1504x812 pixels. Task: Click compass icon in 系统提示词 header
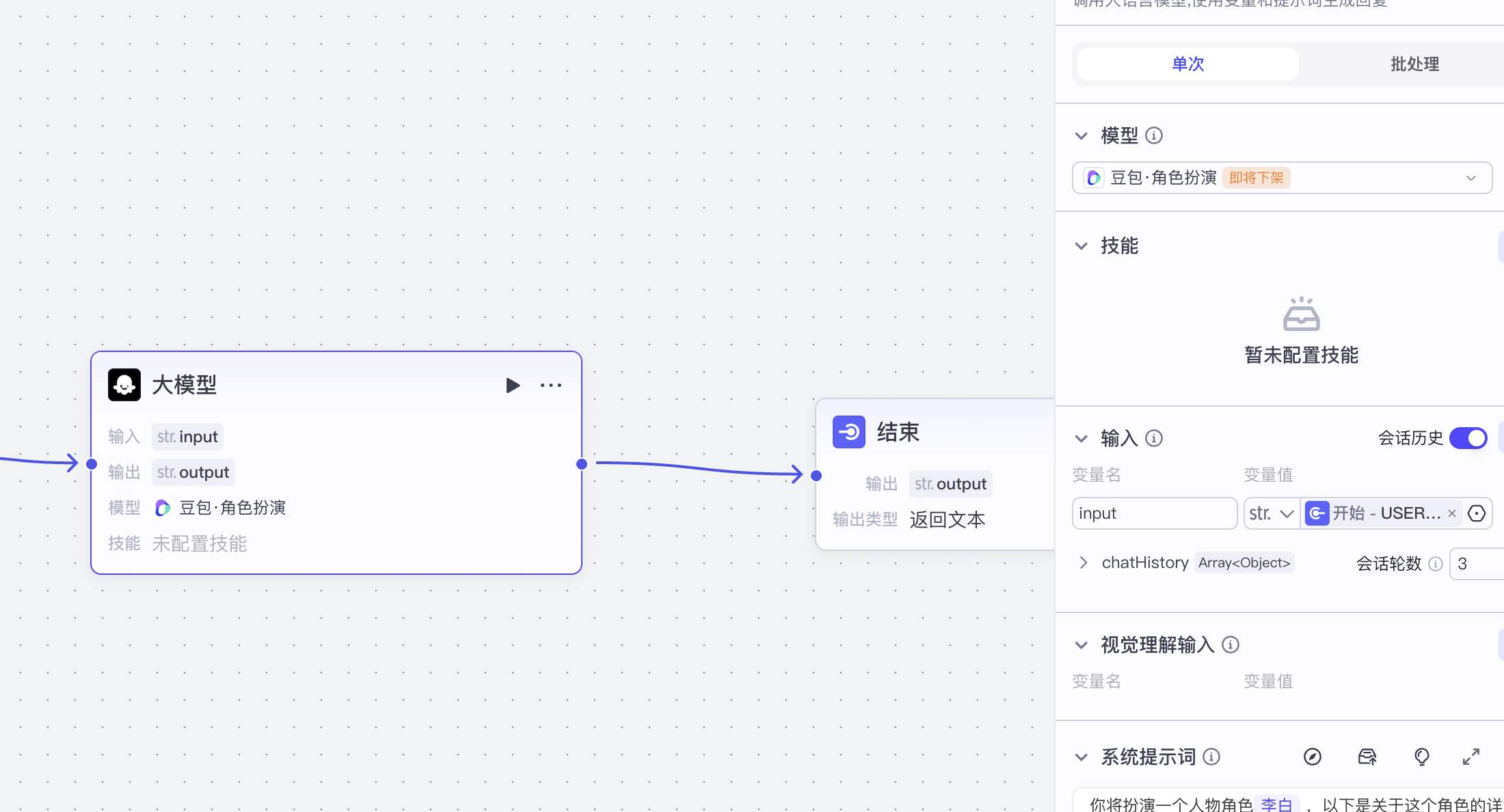click(x=1312, y=757)
